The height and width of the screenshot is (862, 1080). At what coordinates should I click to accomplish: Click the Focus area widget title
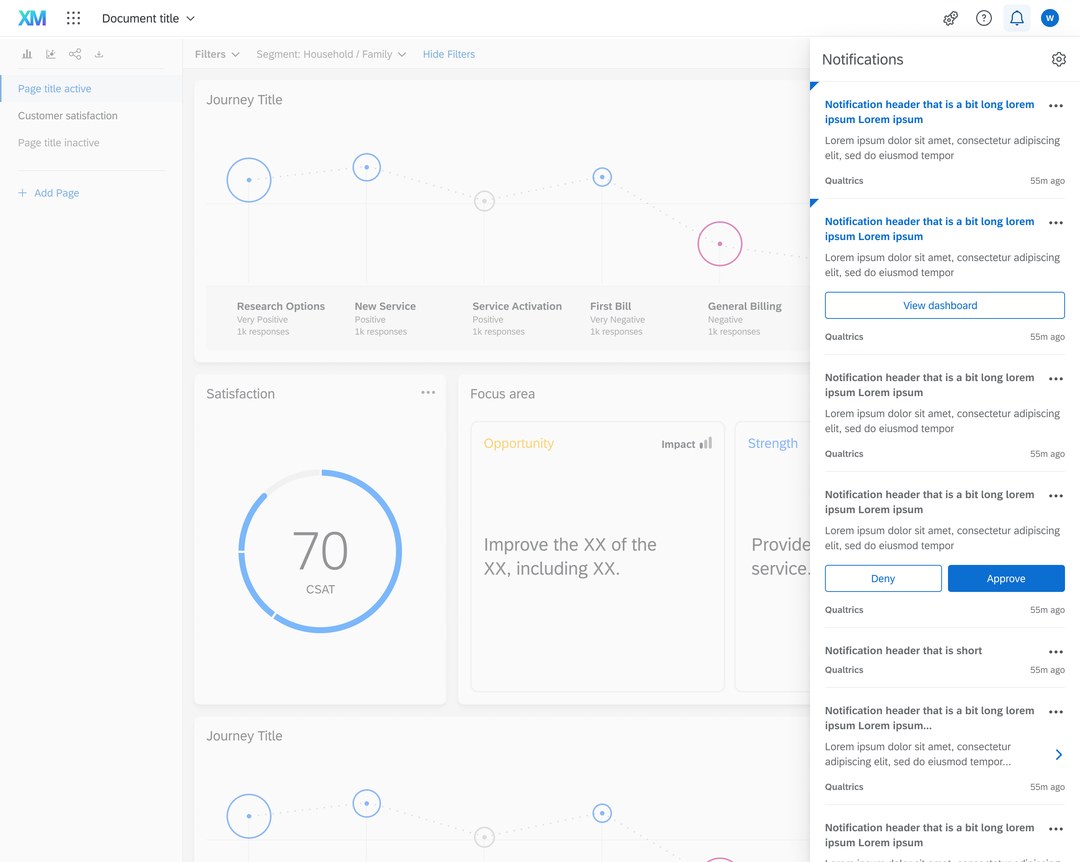pos(502,393)
